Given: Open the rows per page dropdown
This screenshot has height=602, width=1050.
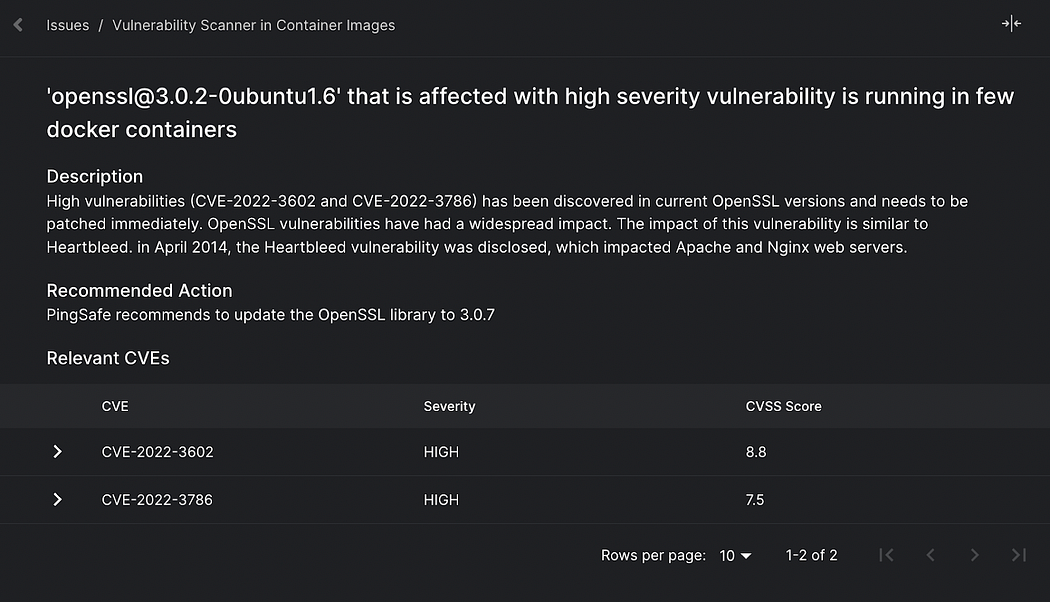Looking at the screenshot, I should click(735, 555).
